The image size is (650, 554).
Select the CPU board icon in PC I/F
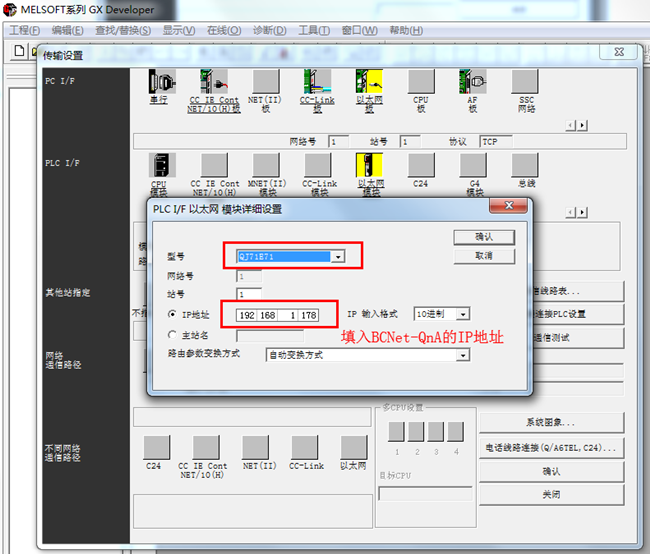[x=421, y=81]
